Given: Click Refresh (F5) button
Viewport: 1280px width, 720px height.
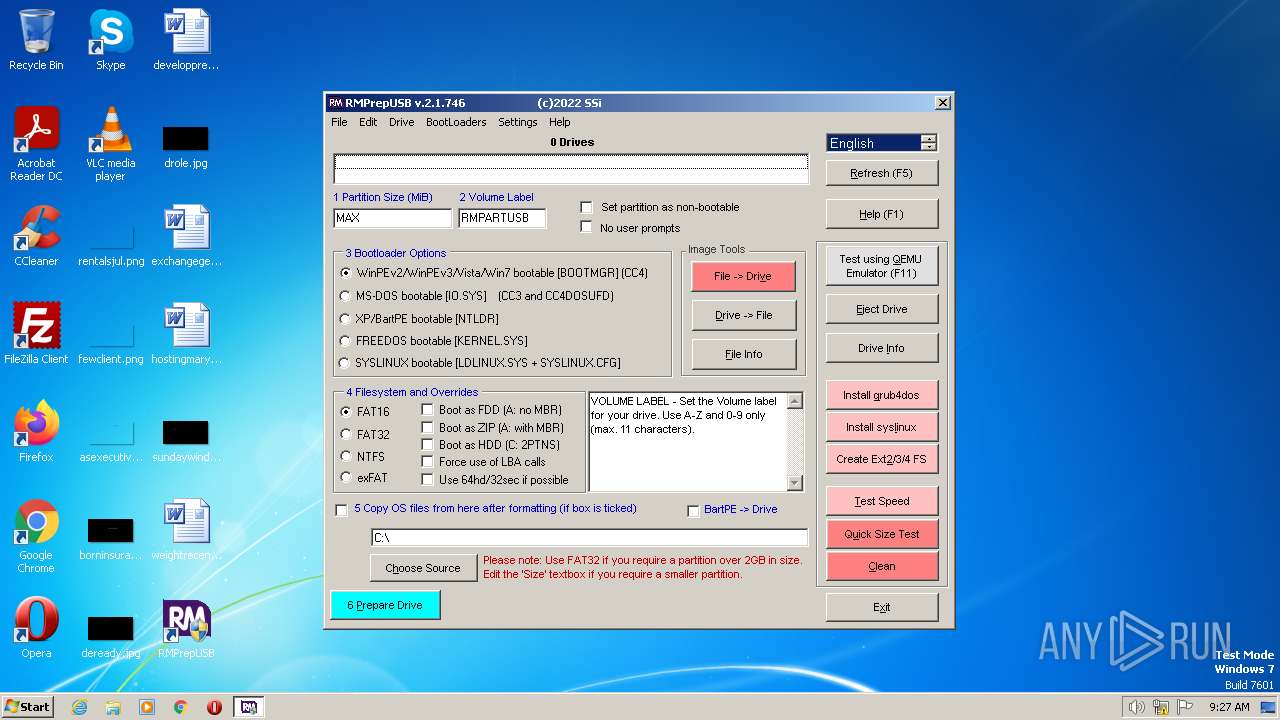Looking at the screenshot, I should click(x=882, y=173).
